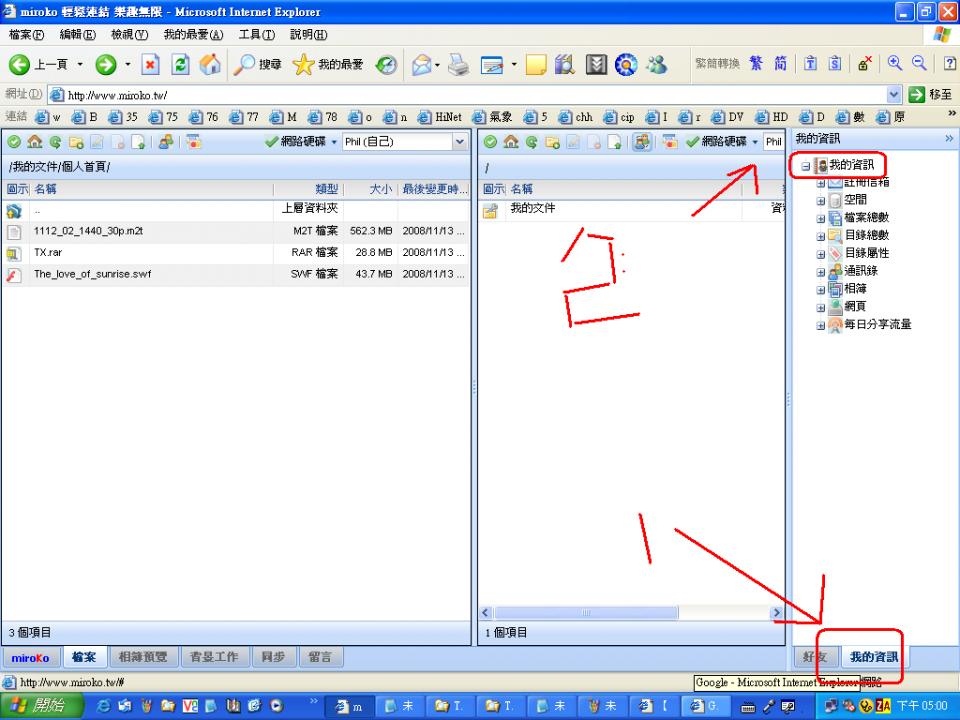
Task: Sort left pane by 大小 column header
Action: coord(370,189)
